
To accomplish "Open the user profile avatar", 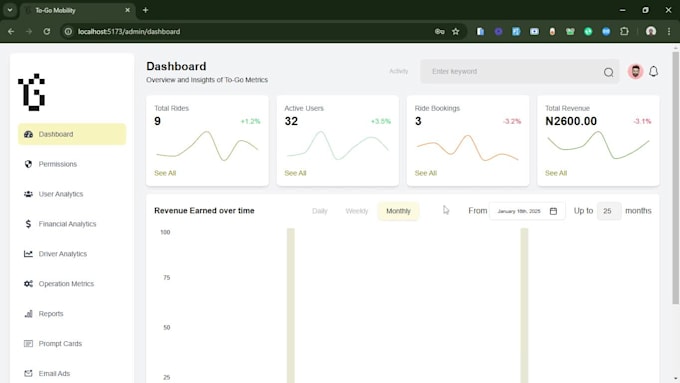I will [635, 72].
